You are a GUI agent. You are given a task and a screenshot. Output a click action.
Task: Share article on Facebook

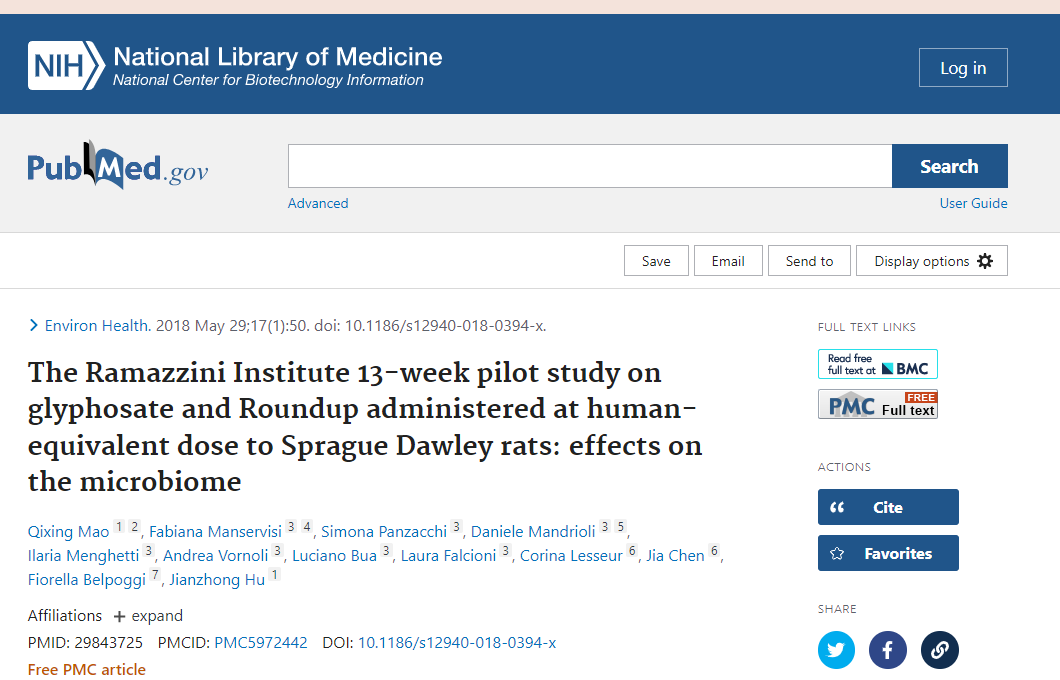887,650
